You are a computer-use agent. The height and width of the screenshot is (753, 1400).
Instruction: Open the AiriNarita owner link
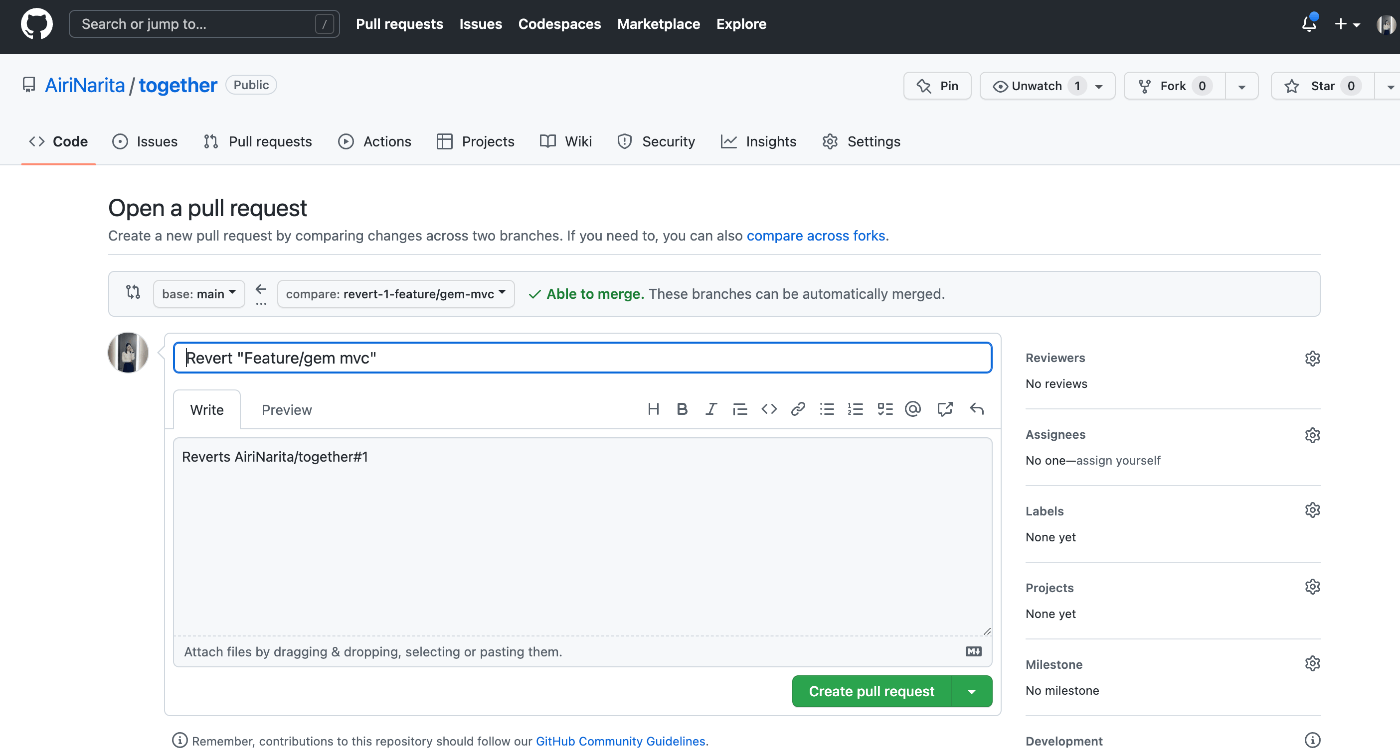pos(85,85)
